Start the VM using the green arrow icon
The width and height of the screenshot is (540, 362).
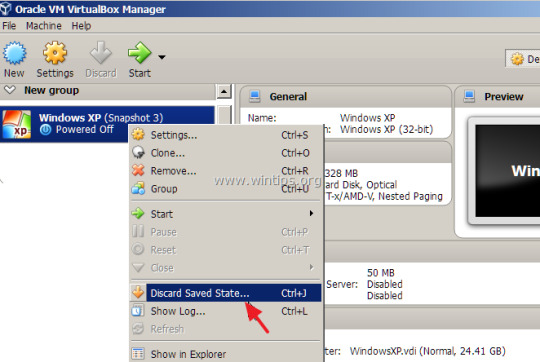[139, 53]
